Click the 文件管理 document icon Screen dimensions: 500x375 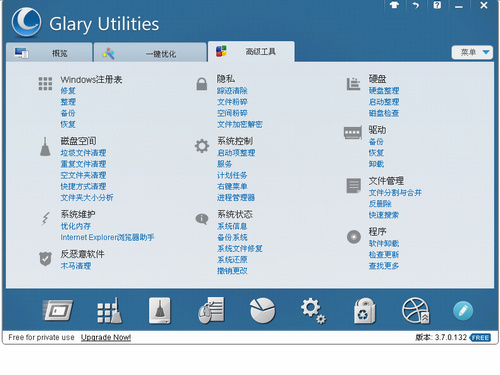click(353, 186)
